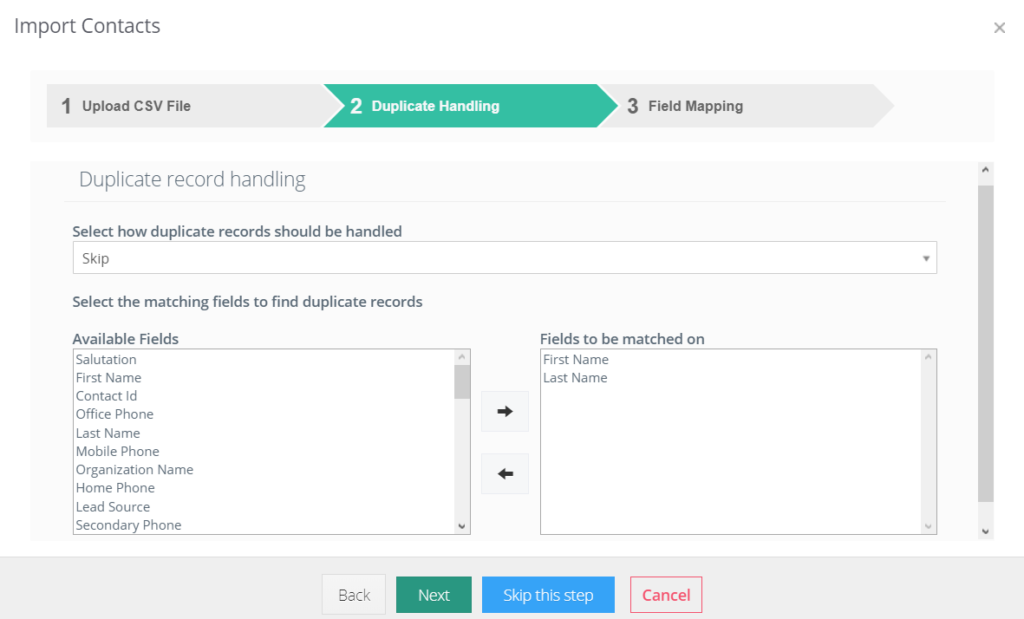Close the Import Contacts dialog
Image resolution: width=1024 pixels, height=619 pixels.
[x=999, y=27]
